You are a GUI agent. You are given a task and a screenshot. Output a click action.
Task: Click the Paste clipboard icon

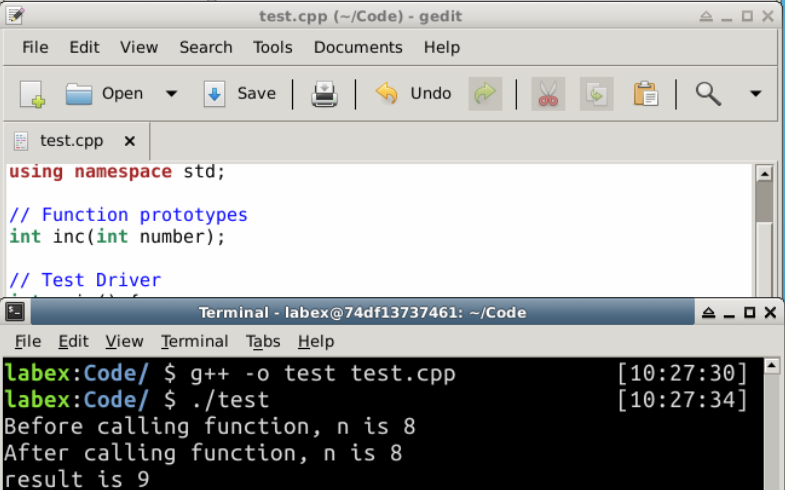(645, 94)
